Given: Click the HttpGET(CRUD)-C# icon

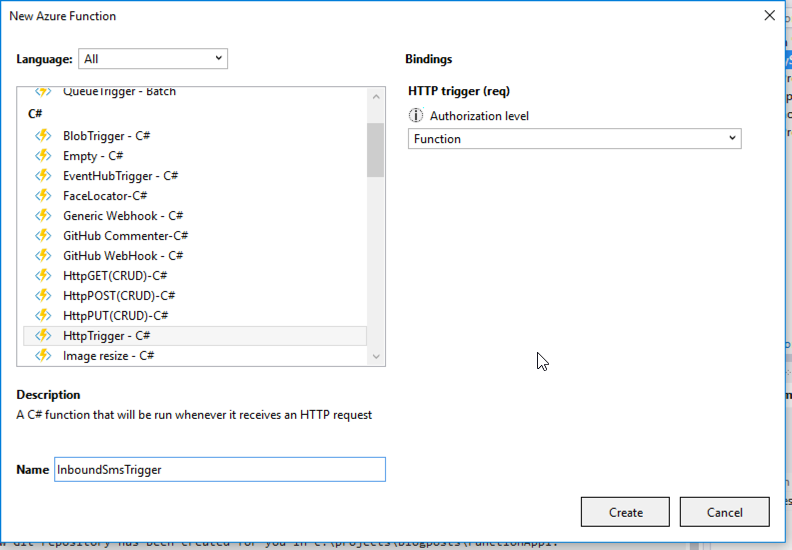Looking at the screenshot, I should (x=43, y=275).
